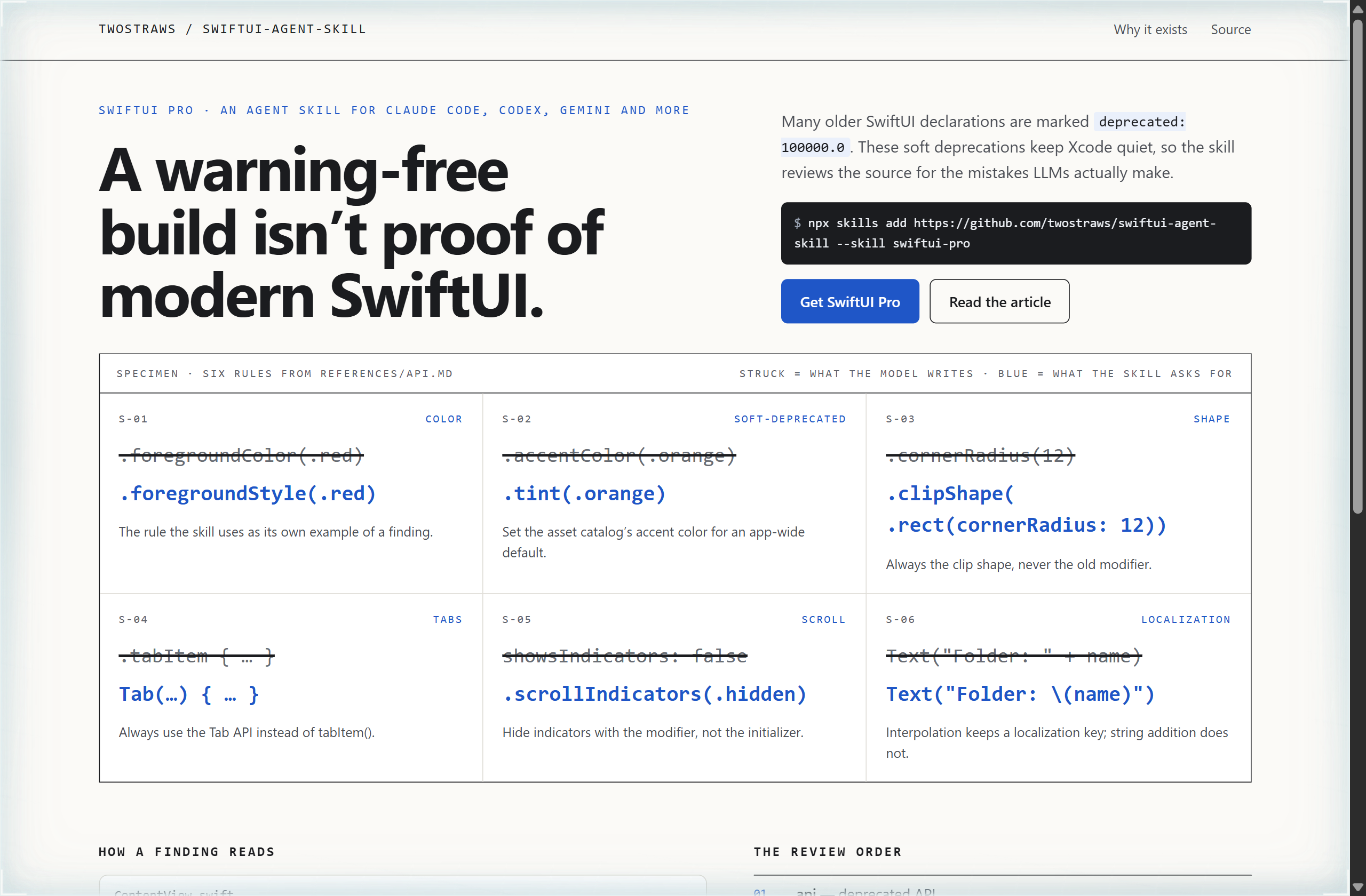Click the scrollbar down arrow
The height and width of the screenshot is (896, 1366).
pos(1357,887)
